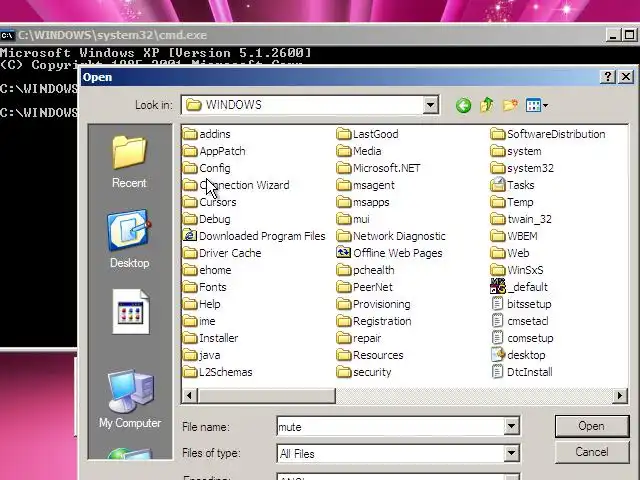Select the comsetup file
Image resolution: width=640 pixels, height=480 pixels.
(522, 338)
